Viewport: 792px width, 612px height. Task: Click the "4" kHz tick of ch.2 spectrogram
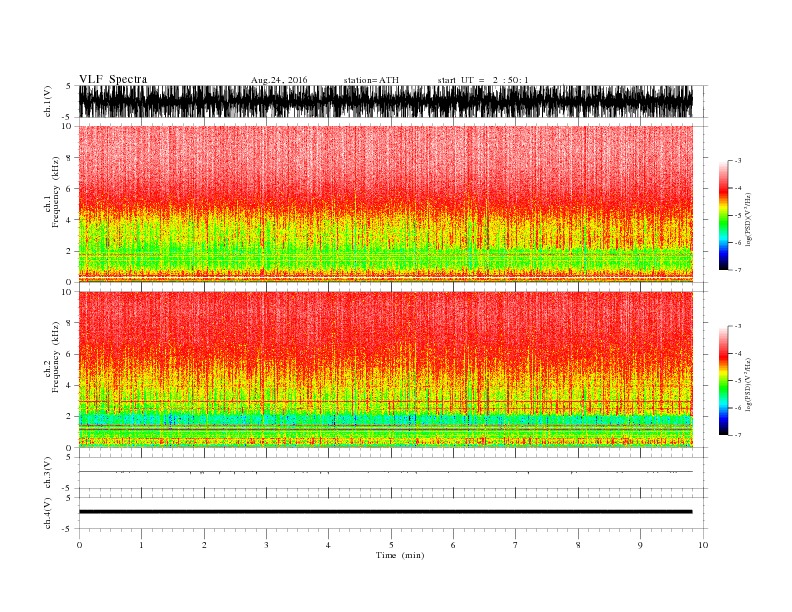(69, 385)
